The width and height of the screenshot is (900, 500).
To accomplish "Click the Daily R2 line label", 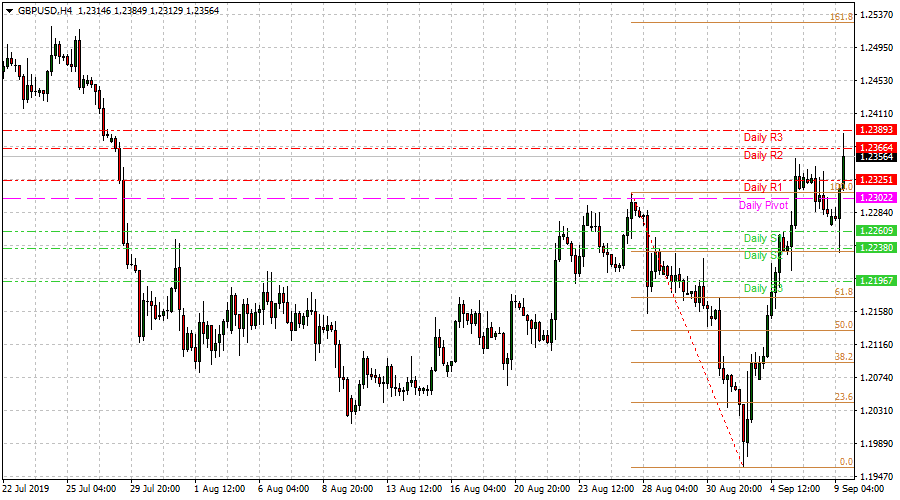I will click(763, 155).
